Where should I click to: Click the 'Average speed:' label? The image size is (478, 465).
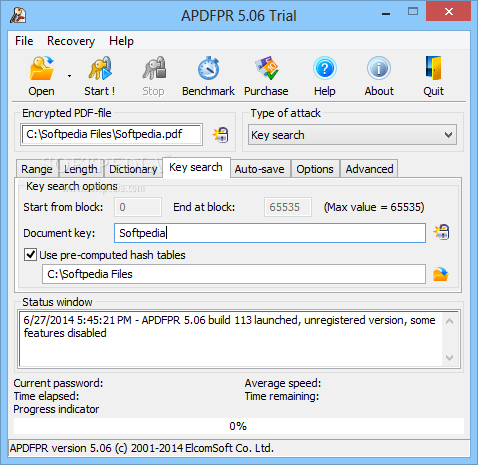pyautogui.click(x=283, y=383)
